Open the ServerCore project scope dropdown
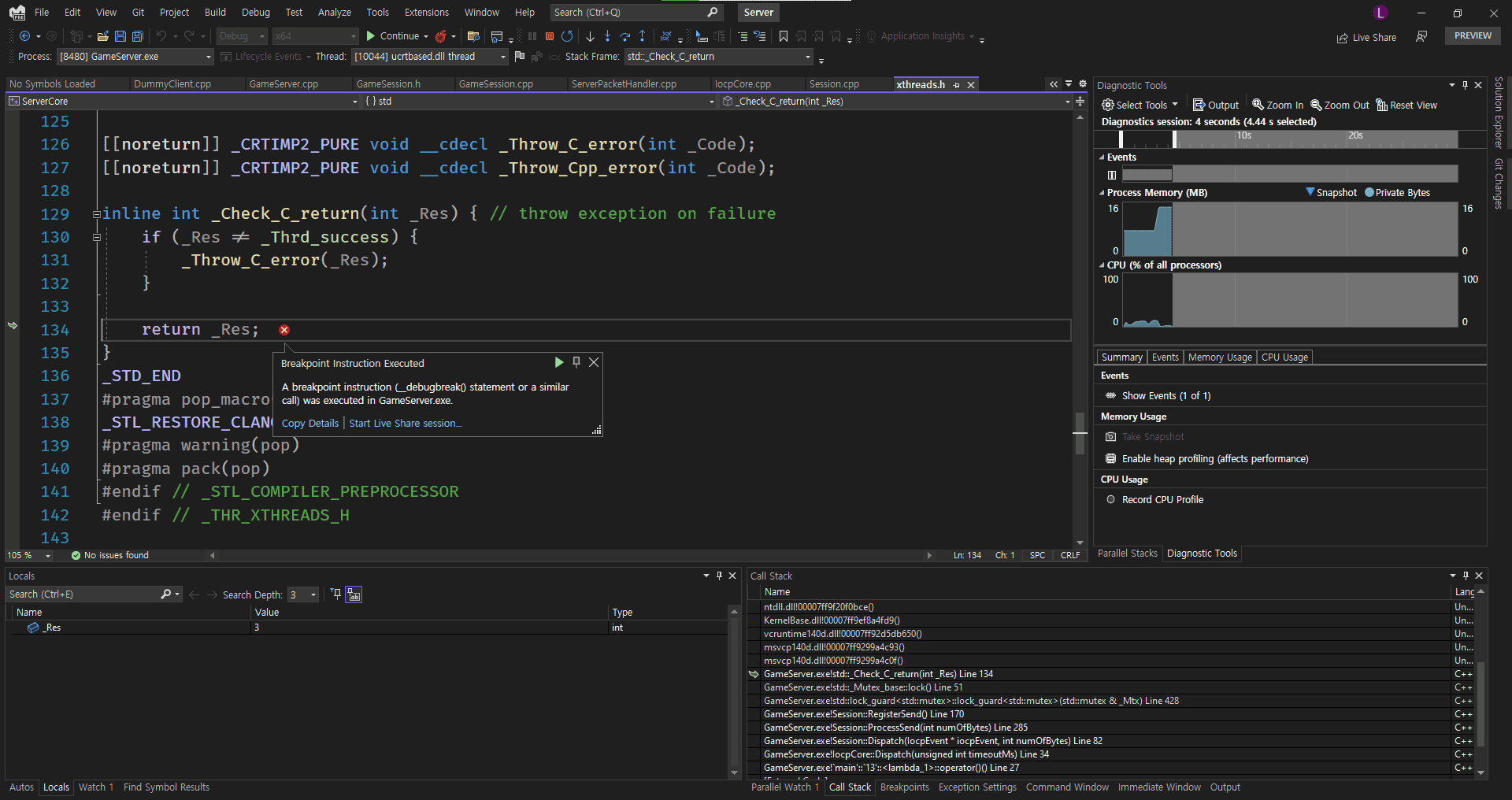 (x=183, y=101)
